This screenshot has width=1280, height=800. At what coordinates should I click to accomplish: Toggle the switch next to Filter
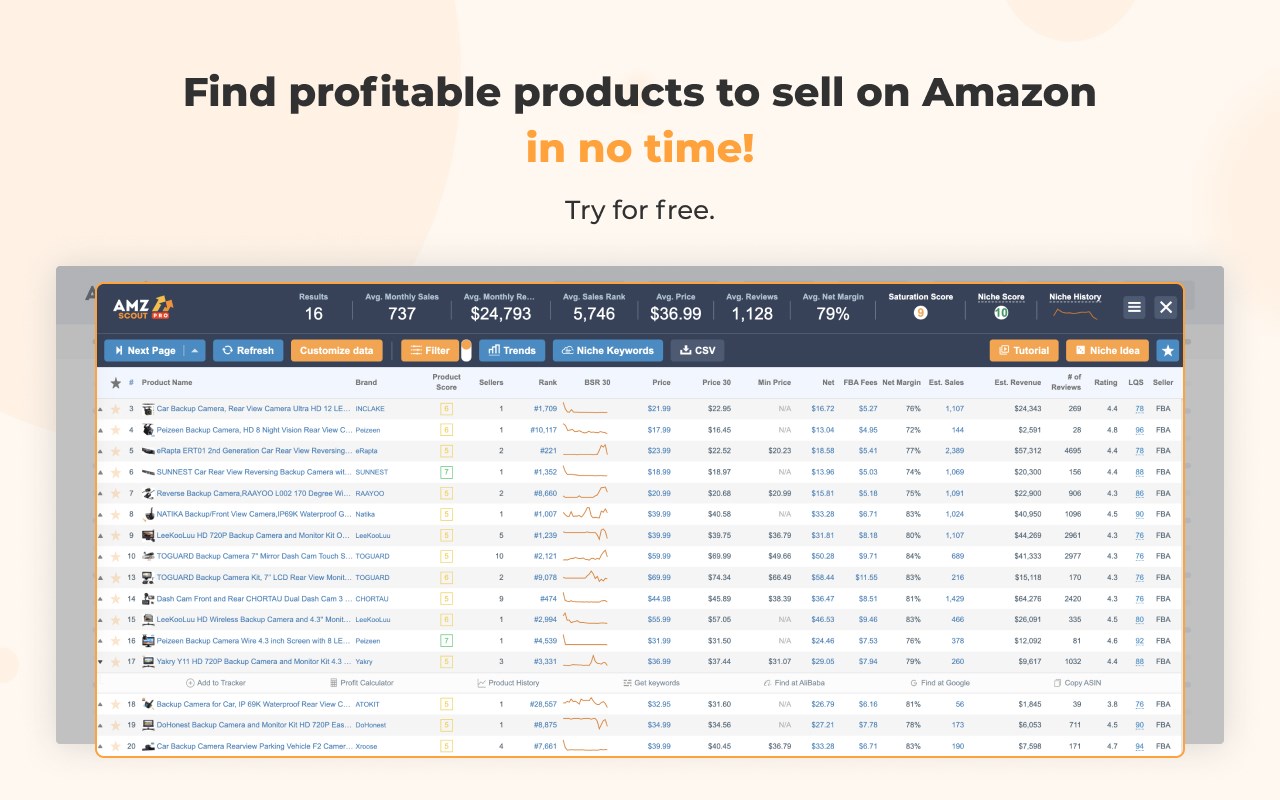(x=466, y=351)
